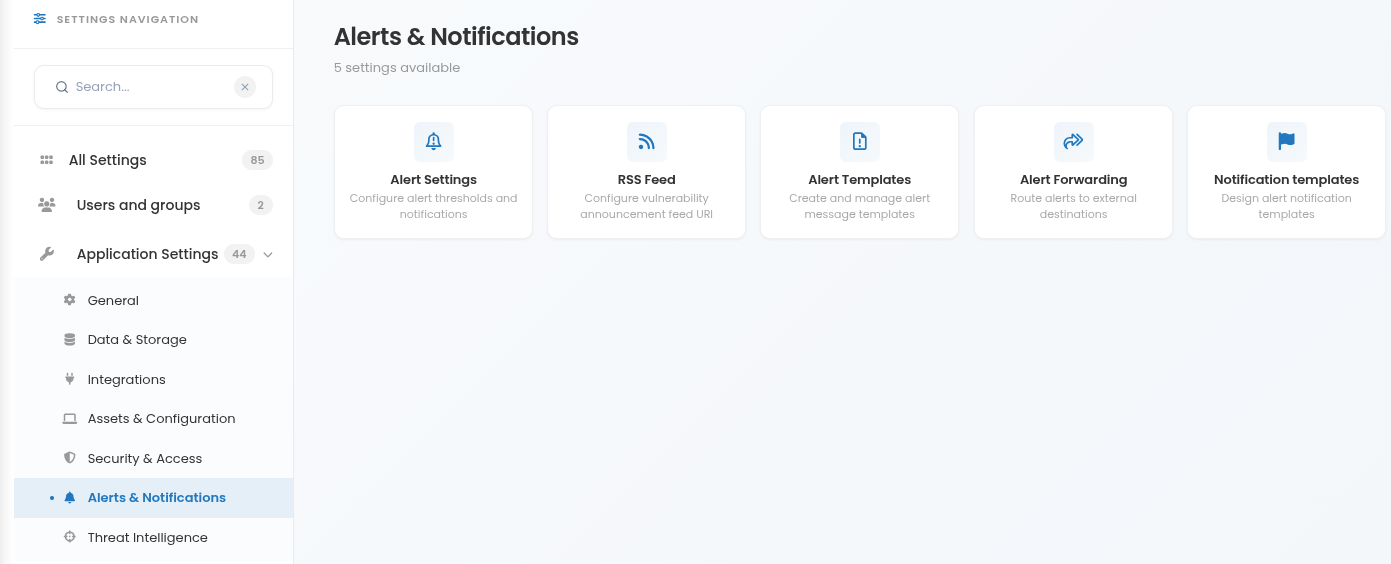
Task: Click the Notification templates flag icon
Action: click(1287, 142)
